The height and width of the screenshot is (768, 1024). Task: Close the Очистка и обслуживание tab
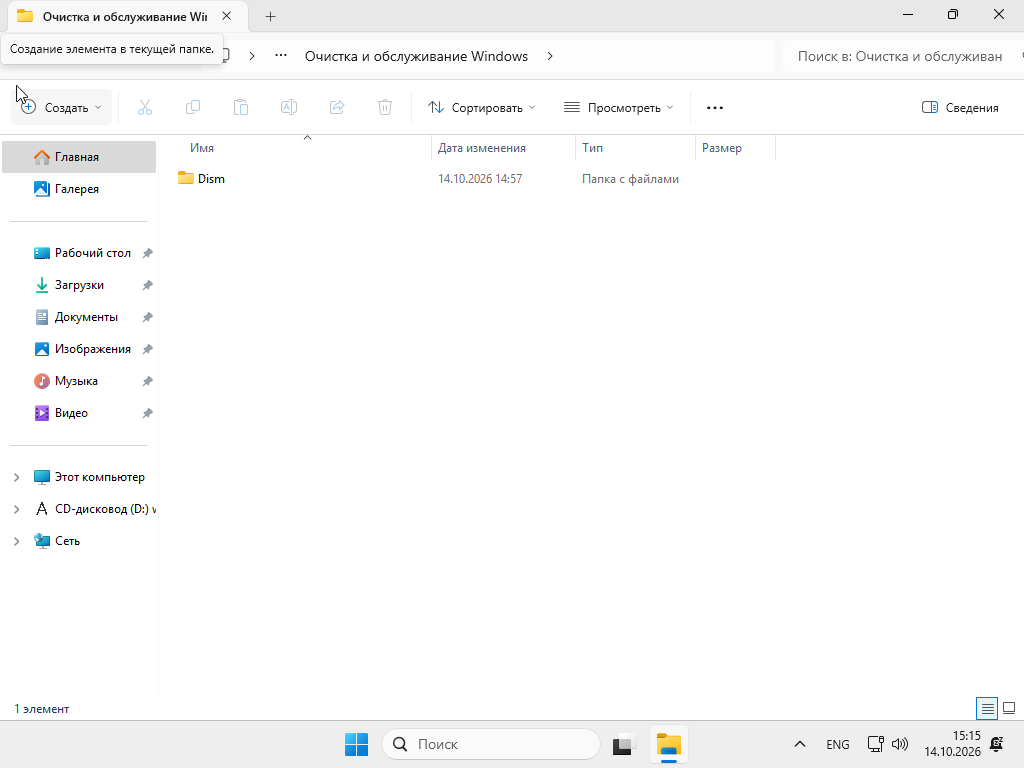pyautogui.click(x=227, y=16)
